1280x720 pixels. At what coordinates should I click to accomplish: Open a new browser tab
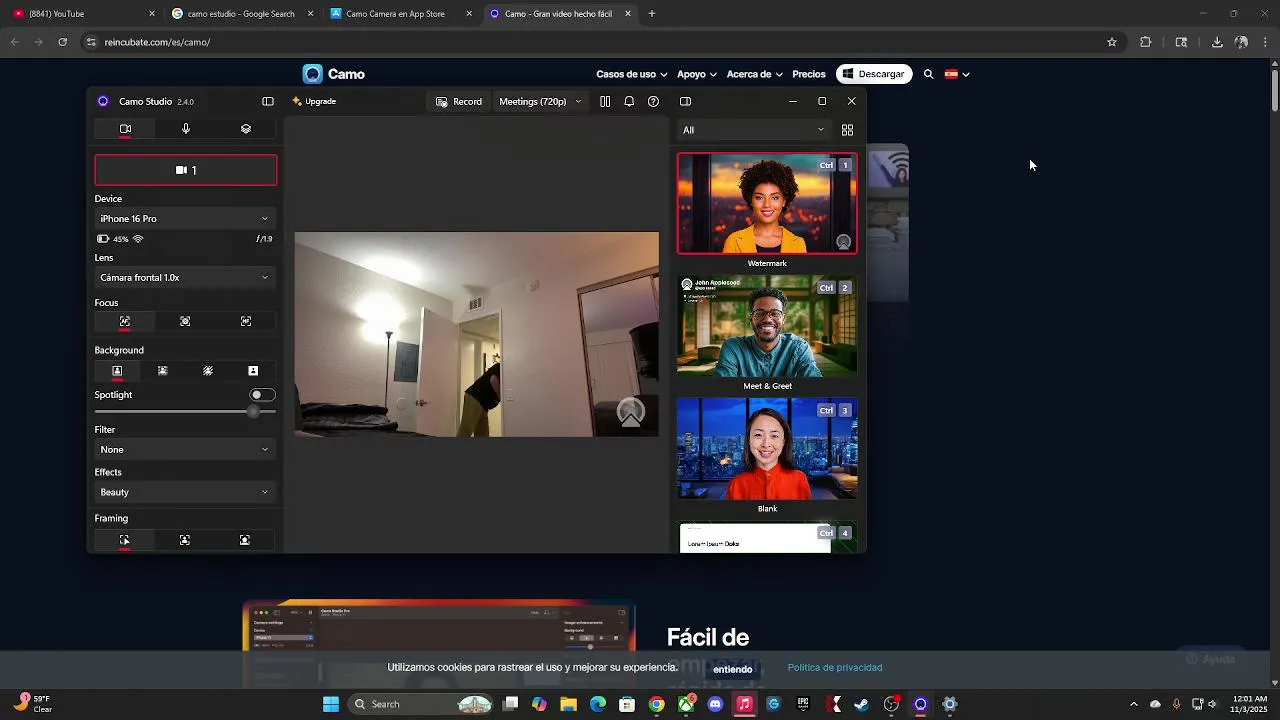point(652,14)
